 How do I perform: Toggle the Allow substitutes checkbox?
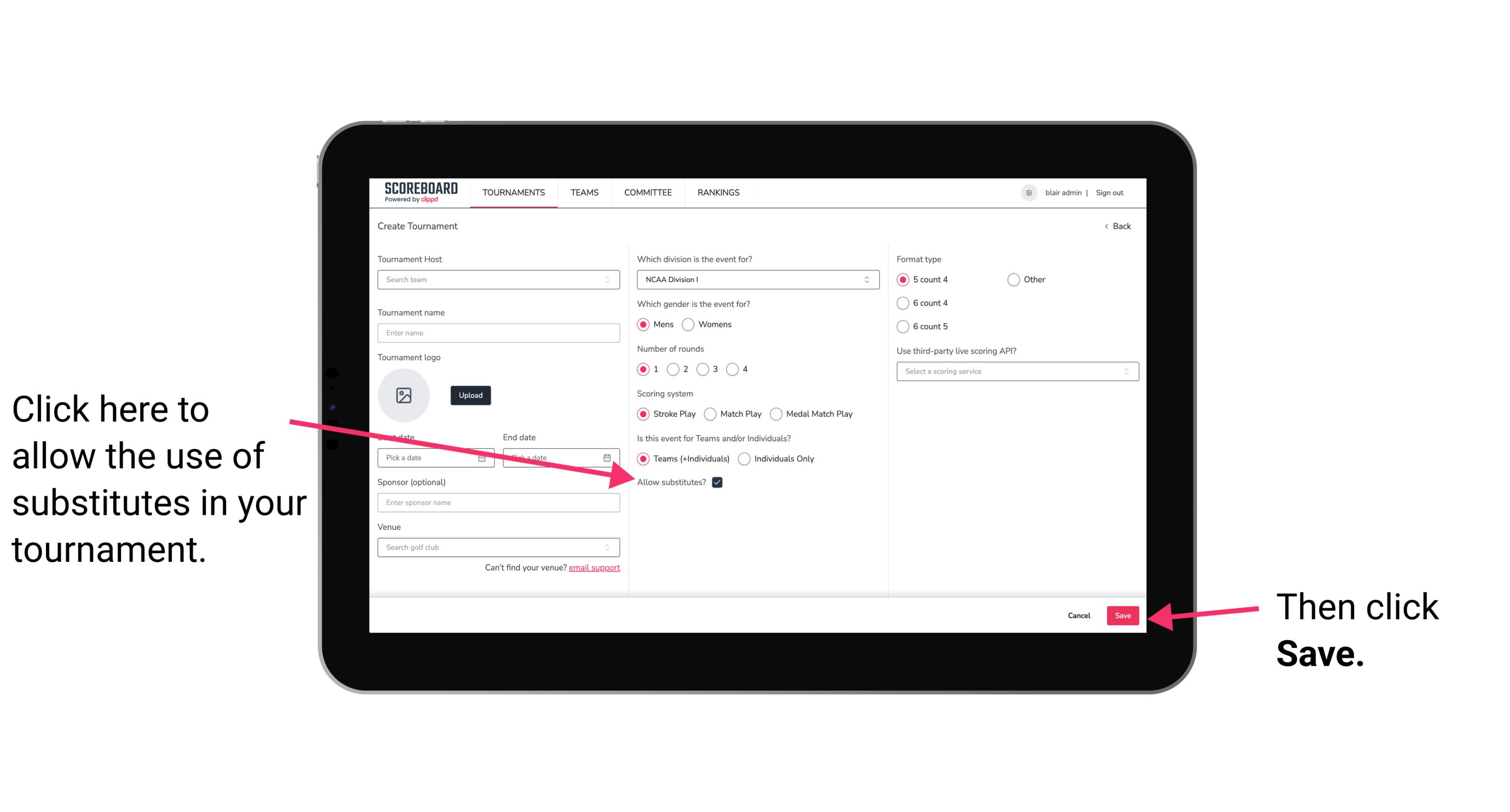720,482
